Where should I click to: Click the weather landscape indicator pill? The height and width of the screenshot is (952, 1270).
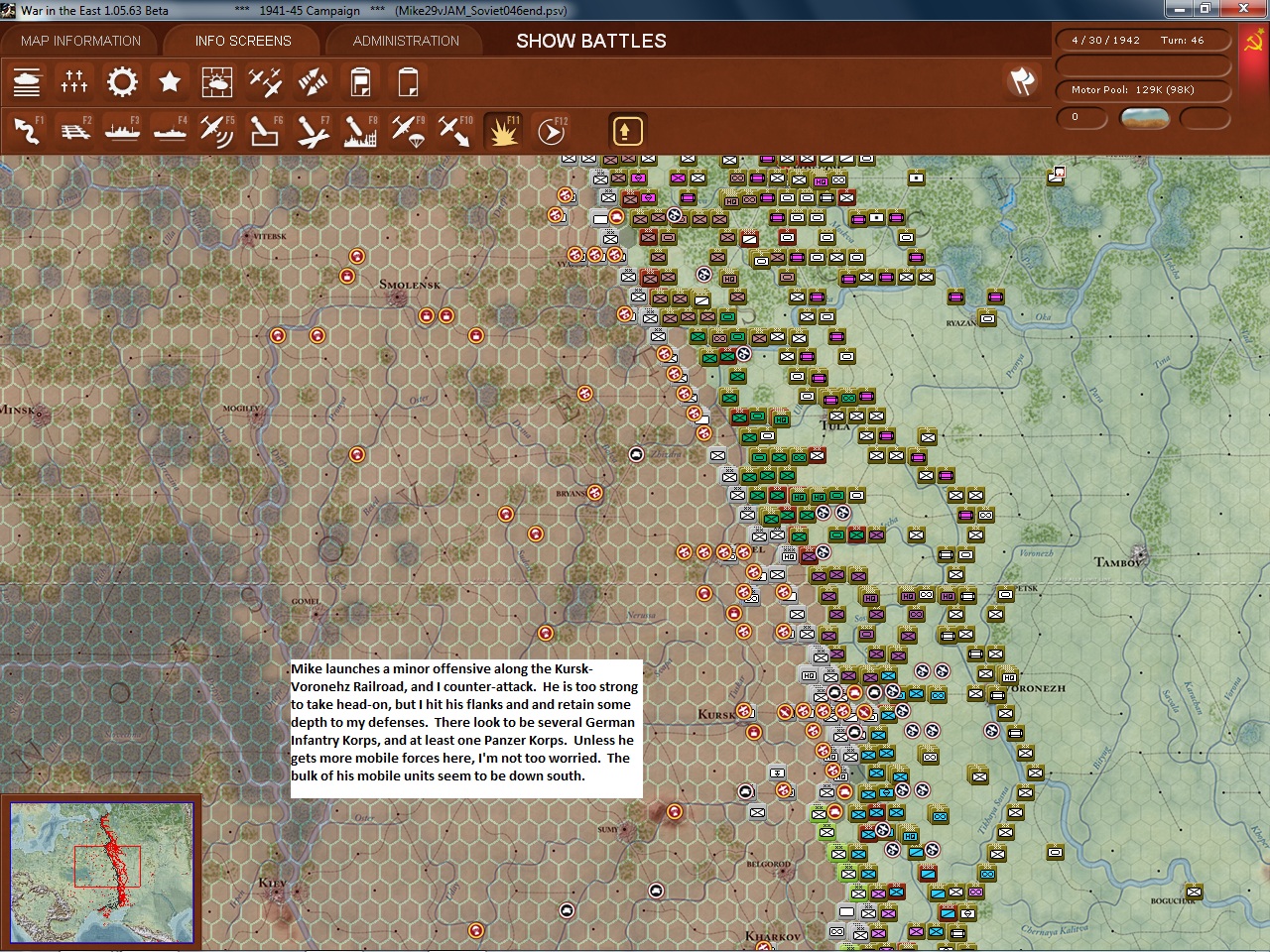coord(1144,118)
